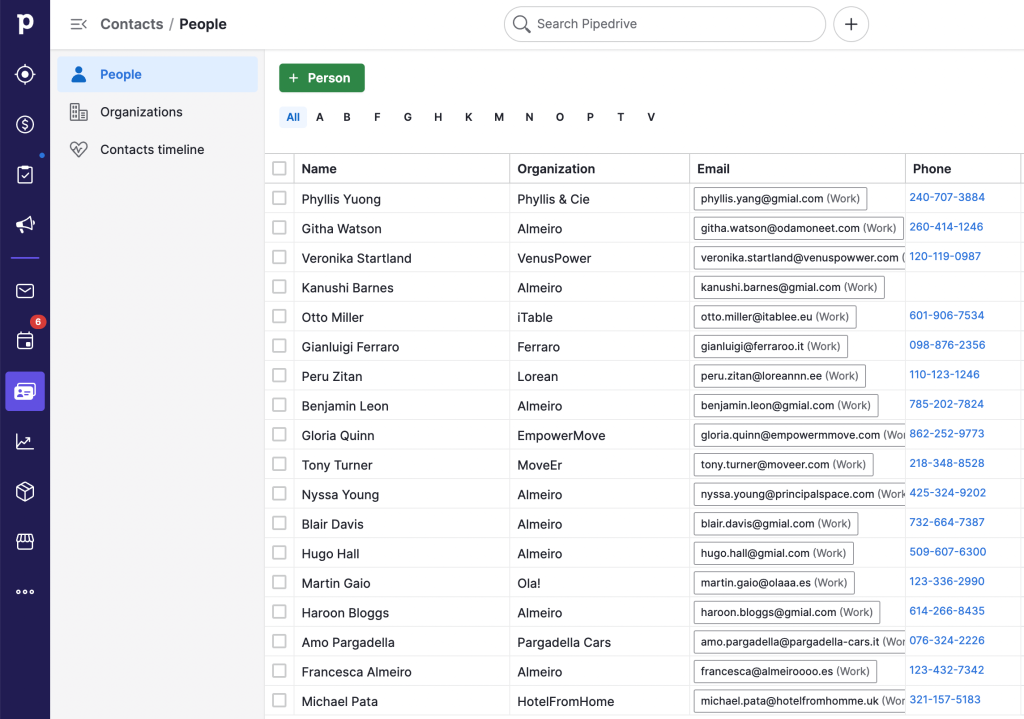Sort by the Name column header
The image size is (1024, 719).
[x=319, y=169]
